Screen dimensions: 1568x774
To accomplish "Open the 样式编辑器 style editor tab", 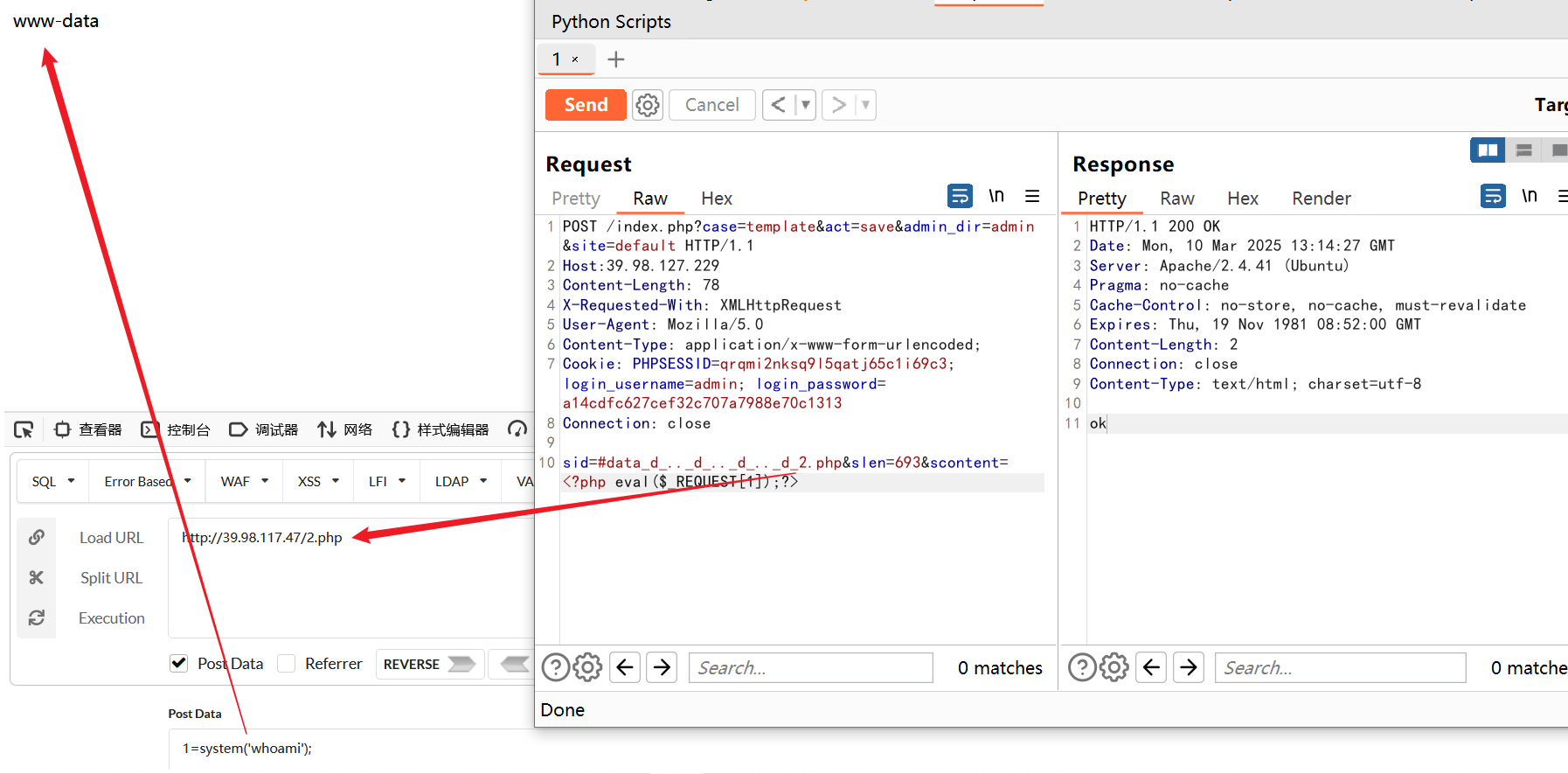I will coord(441,429).
